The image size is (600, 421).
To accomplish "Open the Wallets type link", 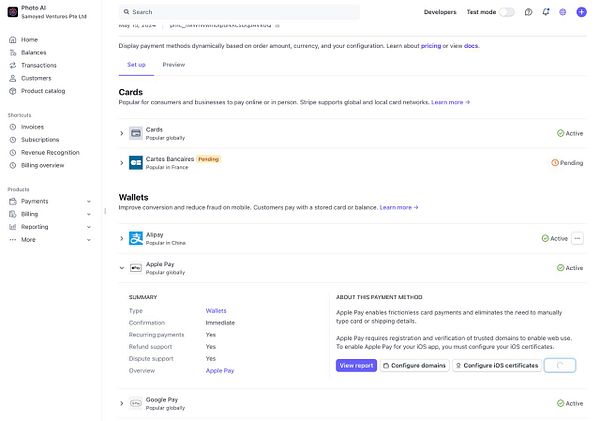I will pyautogui.click(x=216, y=311).
